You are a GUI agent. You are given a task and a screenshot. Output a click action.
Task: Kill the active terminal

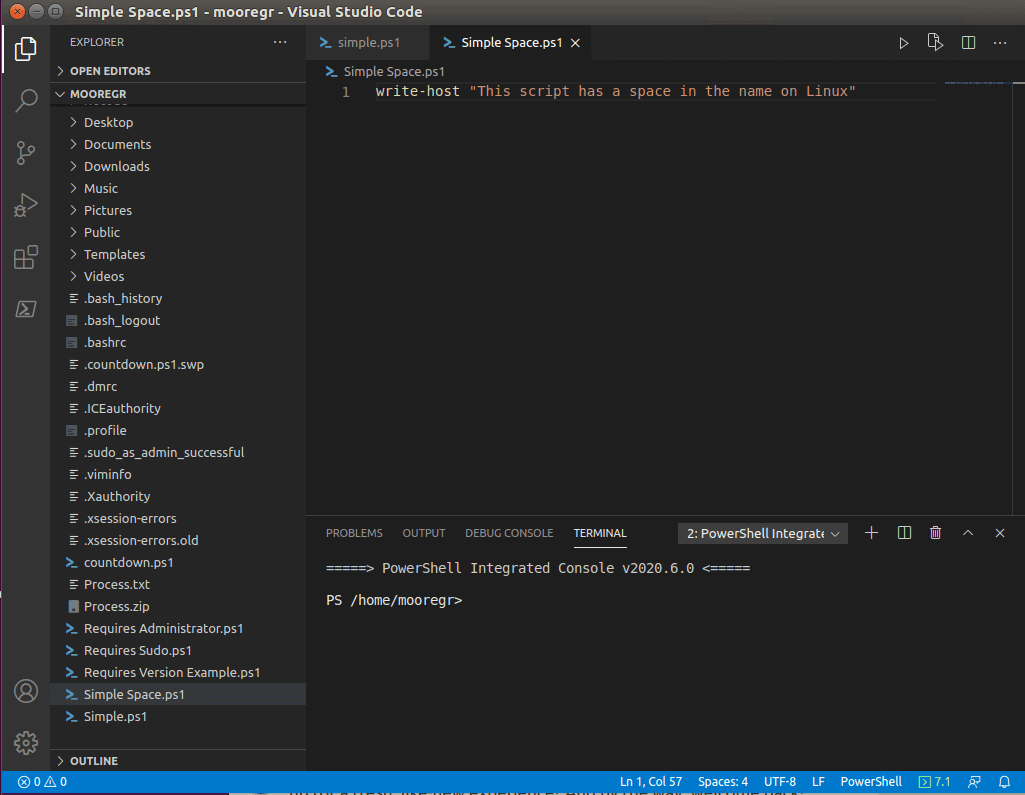935,533
